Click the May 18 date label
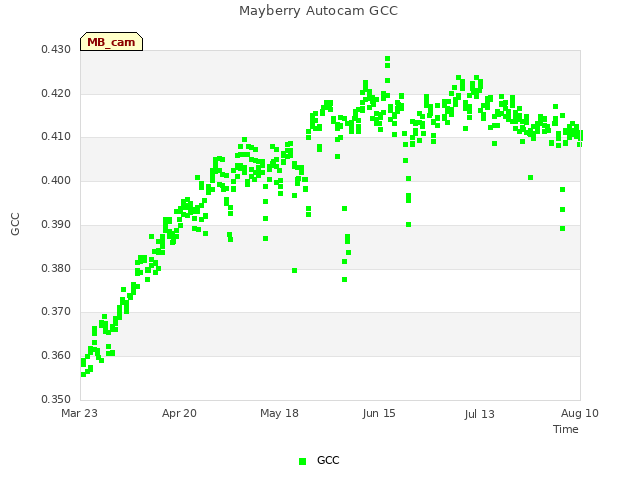The height and width of the screenshot is (480, 640). 280,413
